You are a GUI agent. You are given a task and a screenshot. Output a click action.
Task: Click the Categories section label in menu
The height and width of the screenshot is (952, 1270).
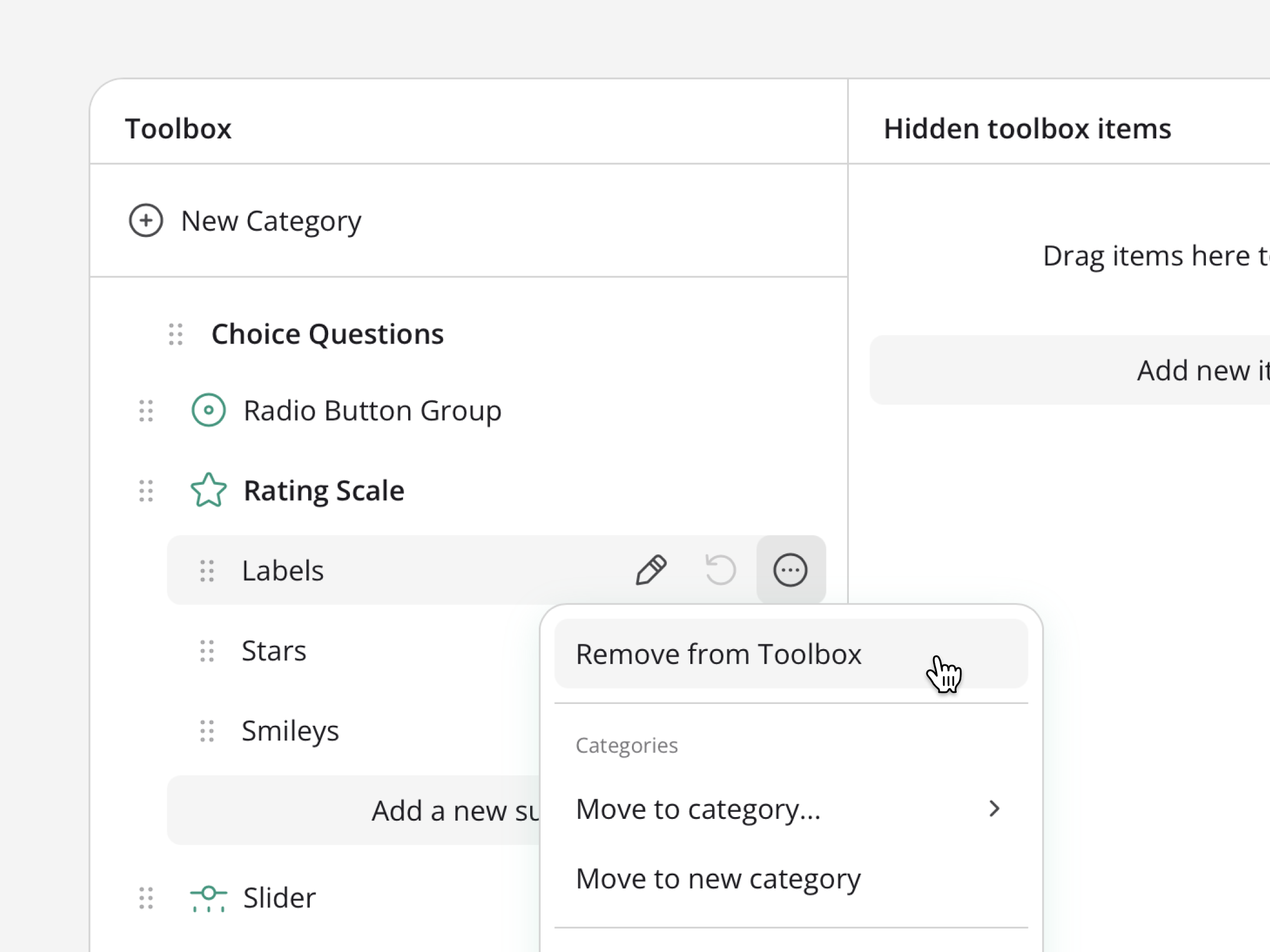click(x=627, y=745)
